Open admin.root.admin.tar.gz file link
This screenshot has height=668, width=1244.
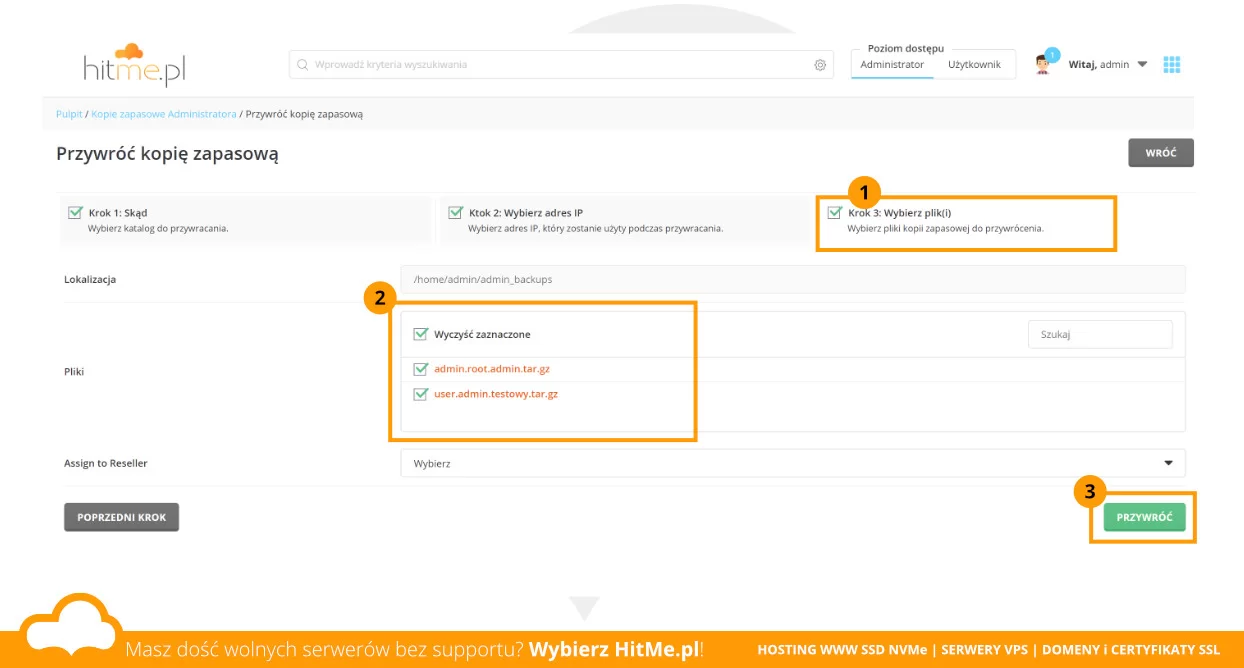pos(492,369)
